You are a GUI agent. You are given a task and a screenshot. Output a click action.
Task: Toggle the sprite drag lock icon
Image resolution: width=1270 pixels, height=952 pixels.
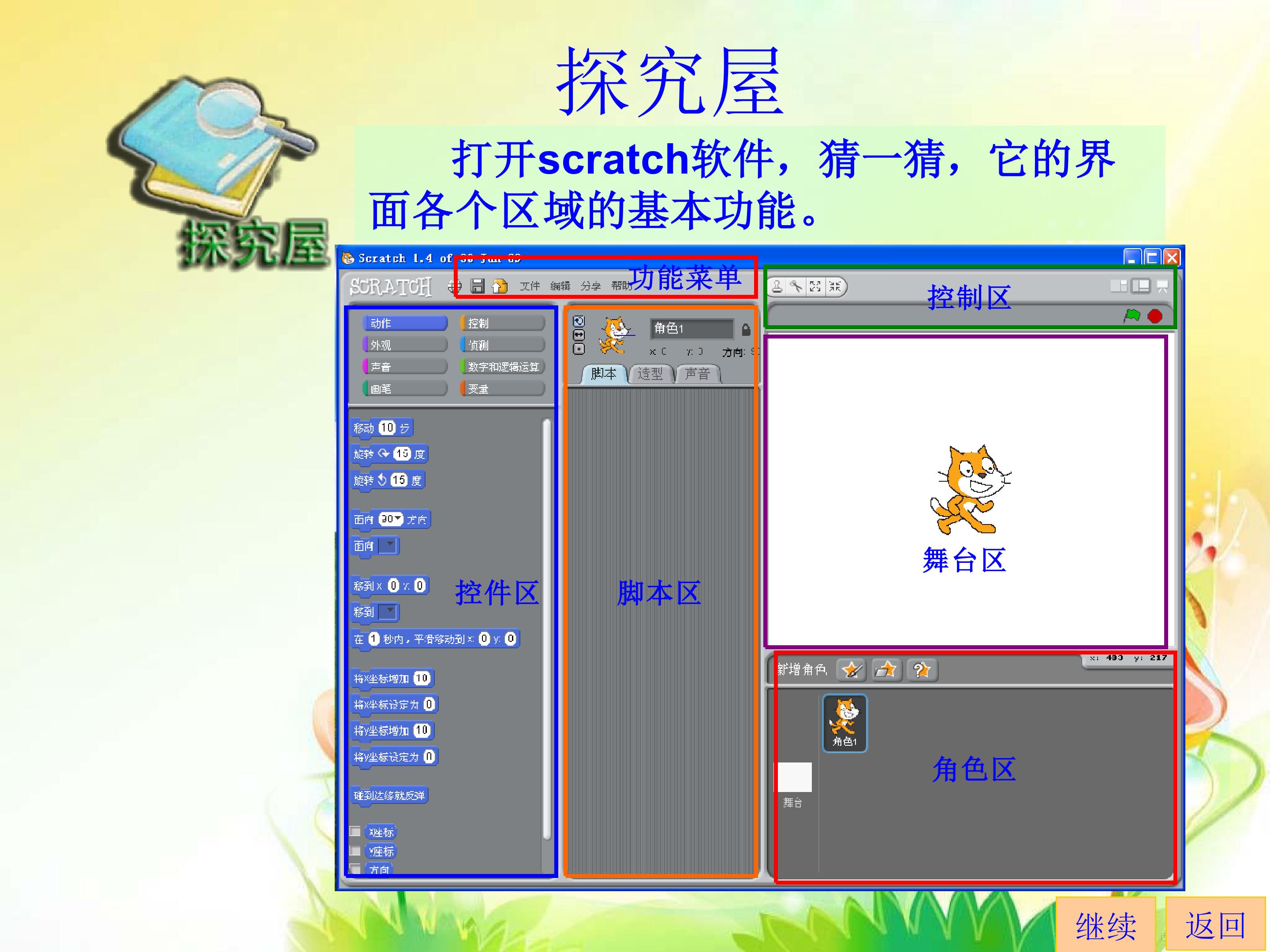[x=746, y=329]
